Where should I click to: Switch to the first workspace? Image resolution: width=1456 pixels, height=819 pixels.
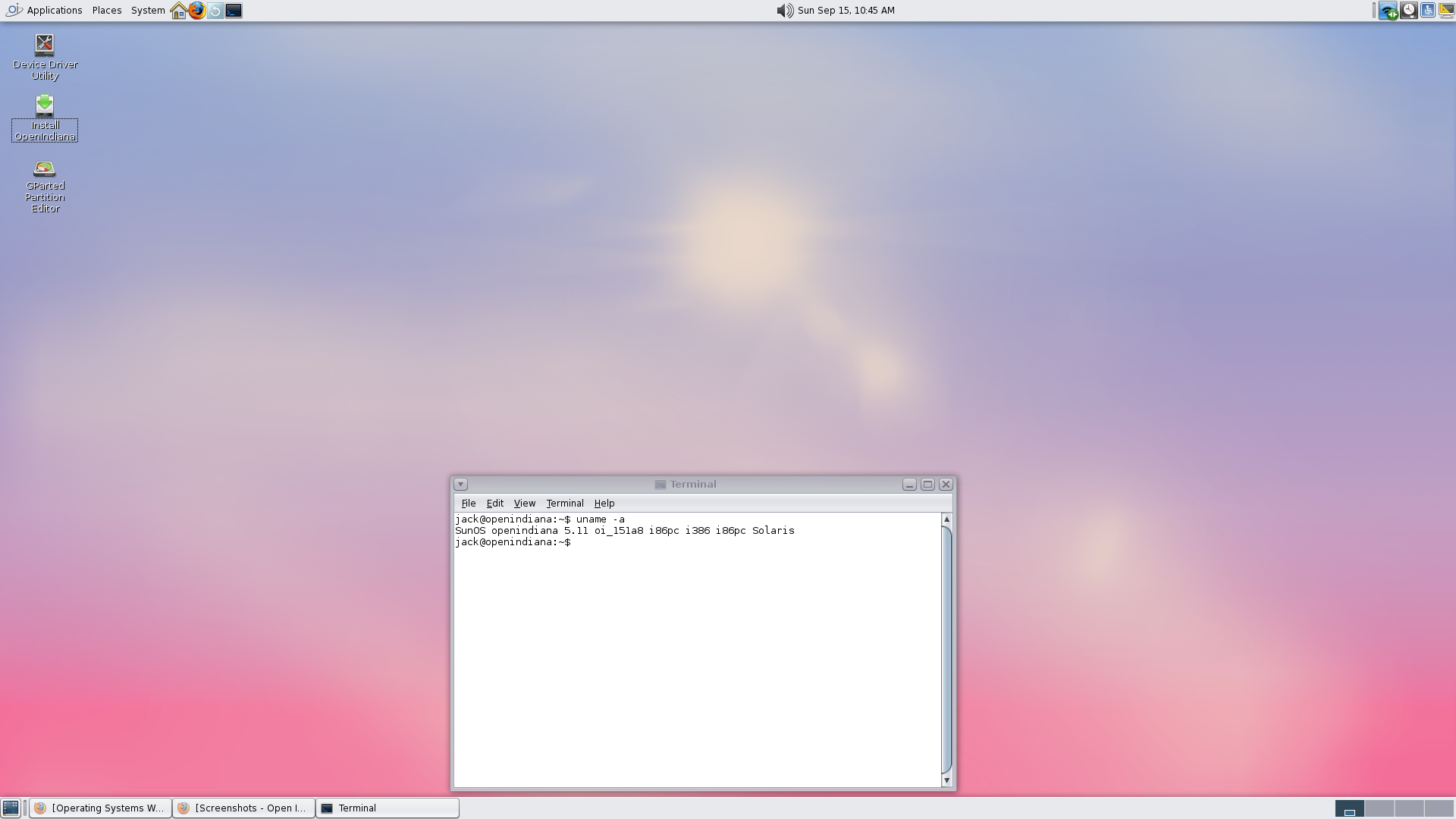coord(1349,808)
